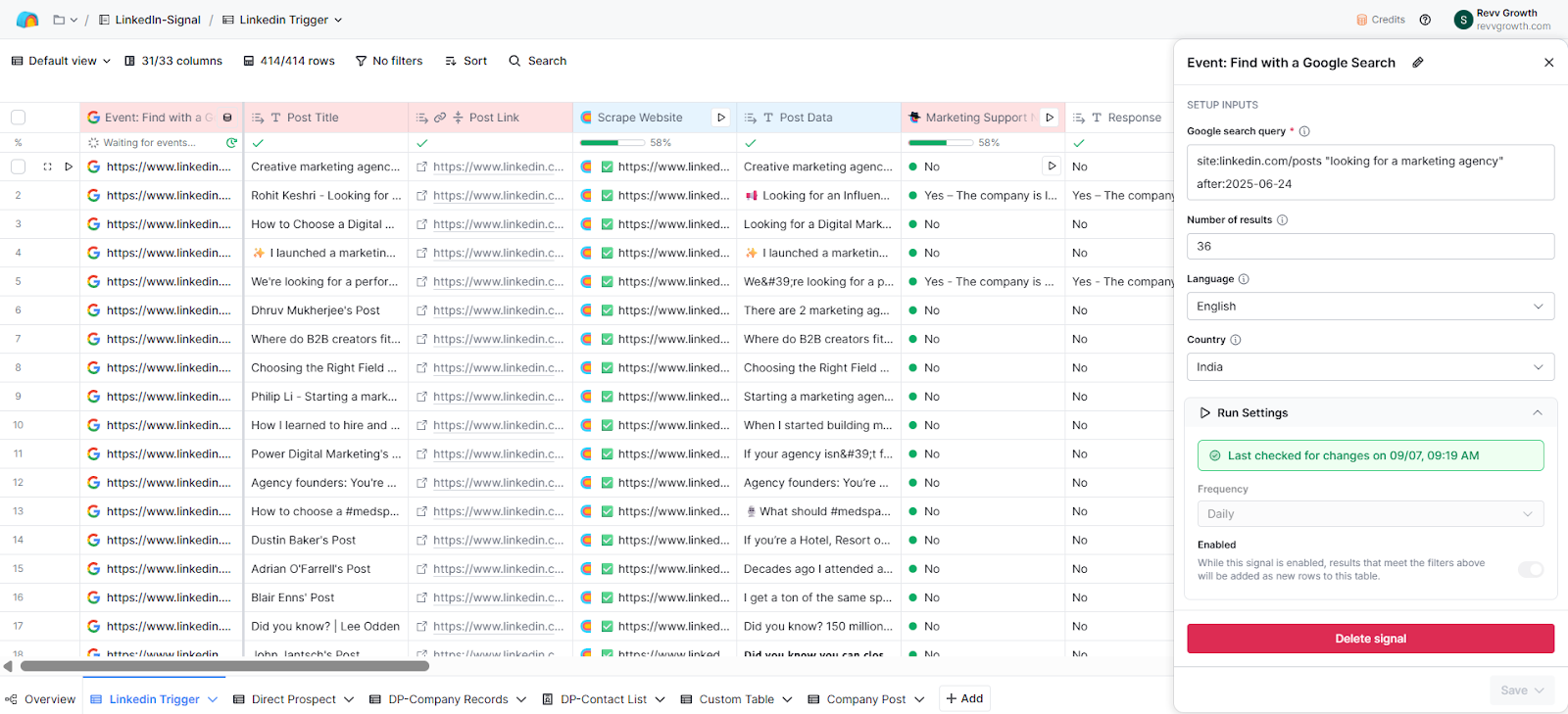Run the Marketing Support cell in row 1
Screen dimensions: 1568x714
click(1052, 167)
